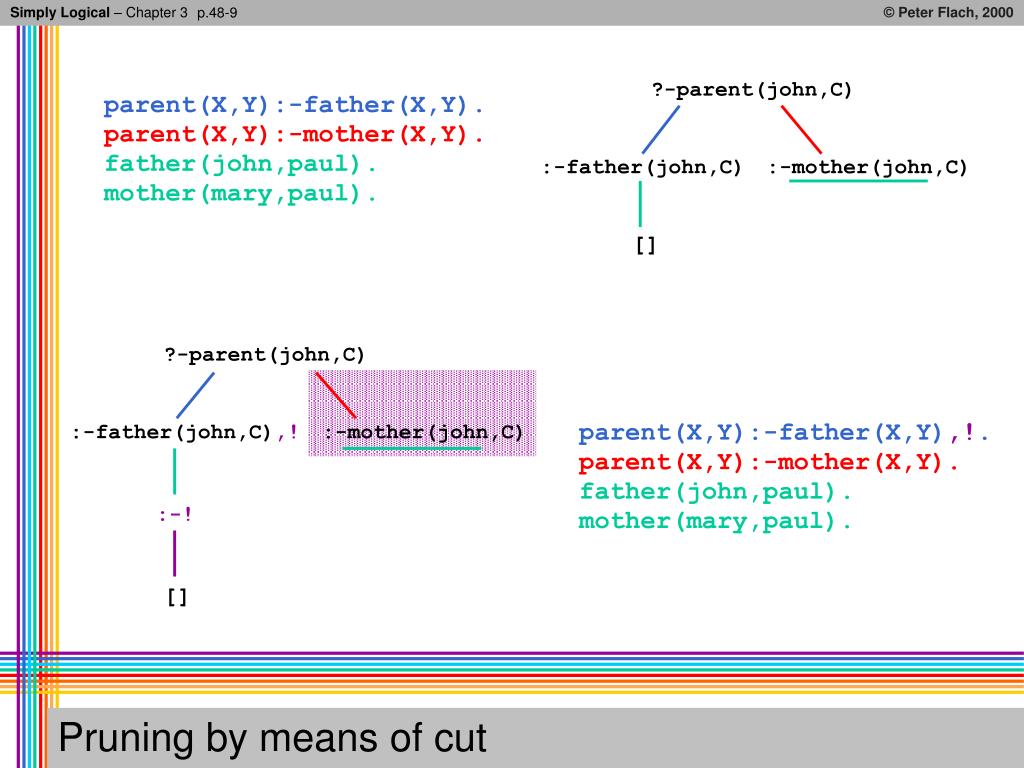
Task: Click node ":-father(john,C)" in the upper tree
Action: click(642, 167)
